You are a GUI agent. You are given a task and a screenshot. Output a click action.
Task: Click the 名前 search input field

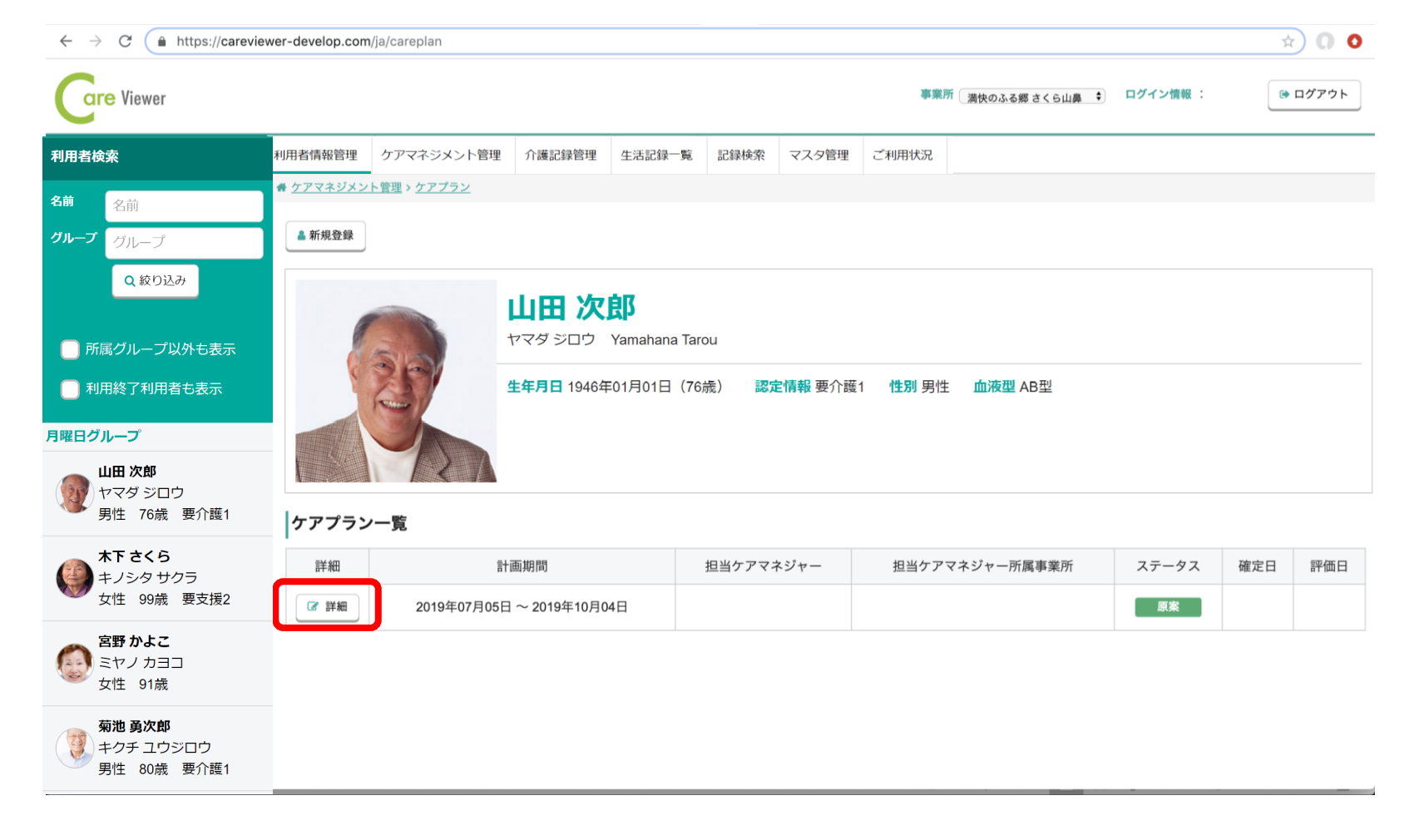point(184,206)
